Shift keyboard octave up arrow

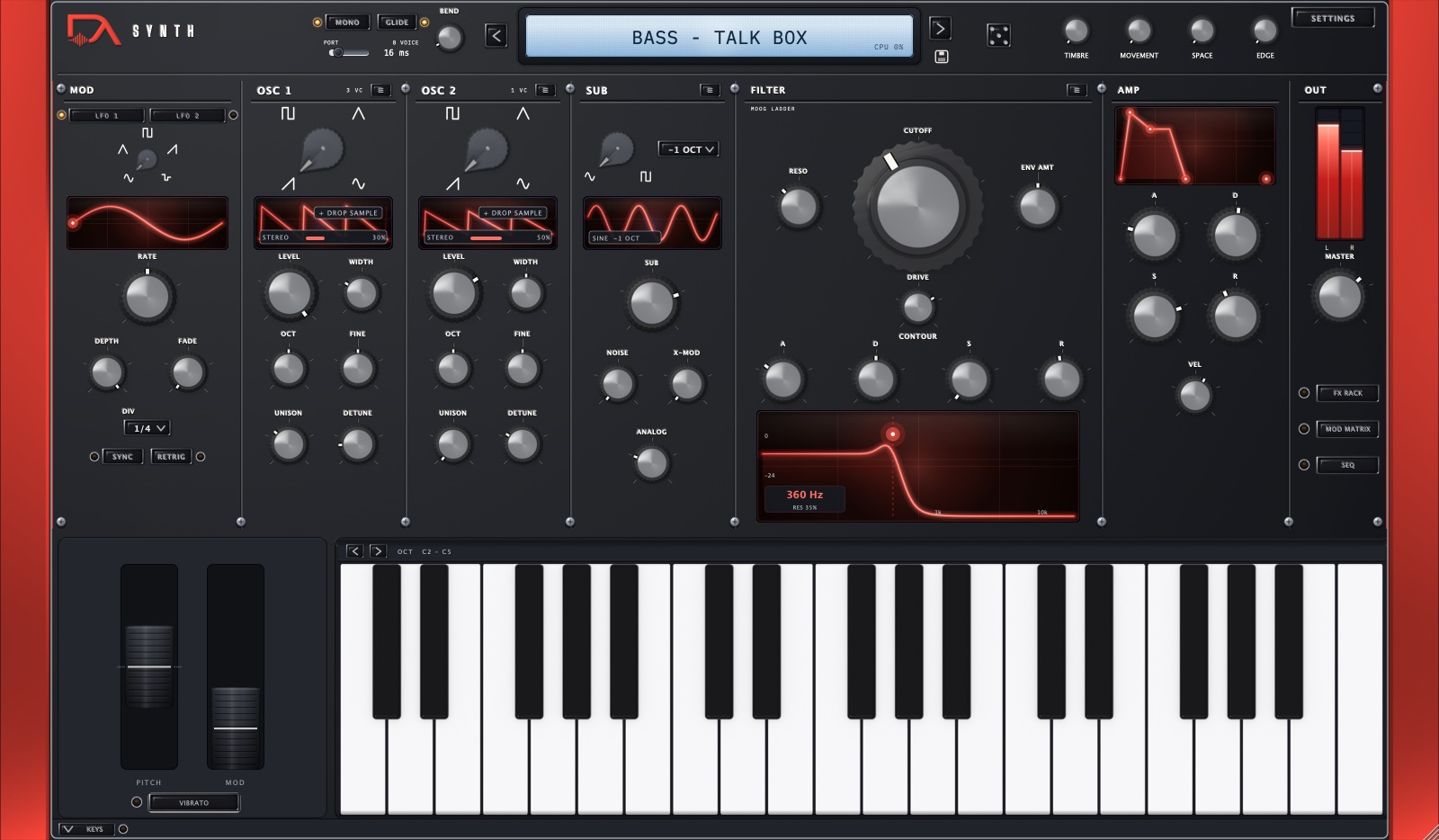[x=378, y=551]
